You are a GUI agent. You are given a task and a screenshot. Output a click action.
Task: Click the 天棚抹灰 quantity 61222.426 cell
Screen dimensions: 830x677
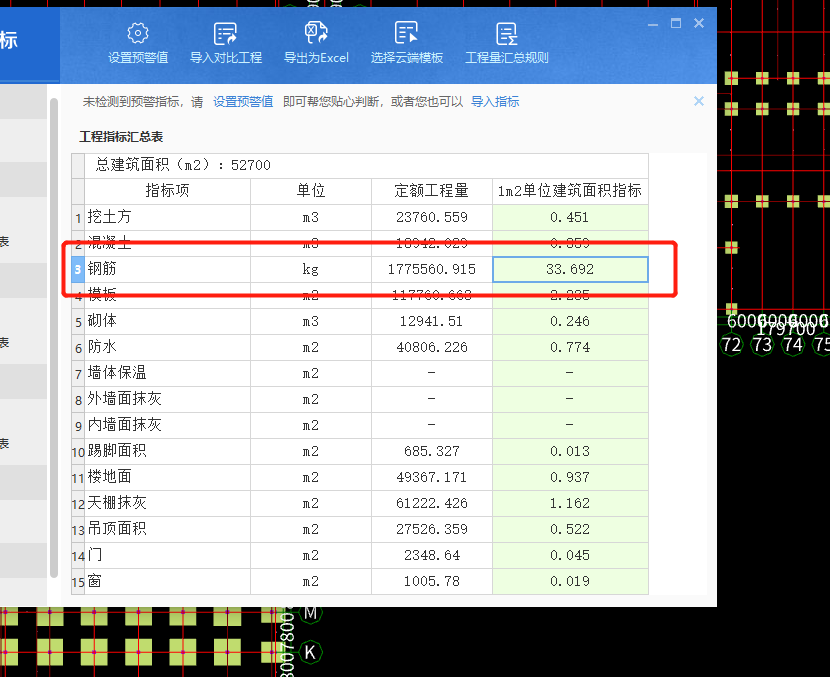coord(431,503)
